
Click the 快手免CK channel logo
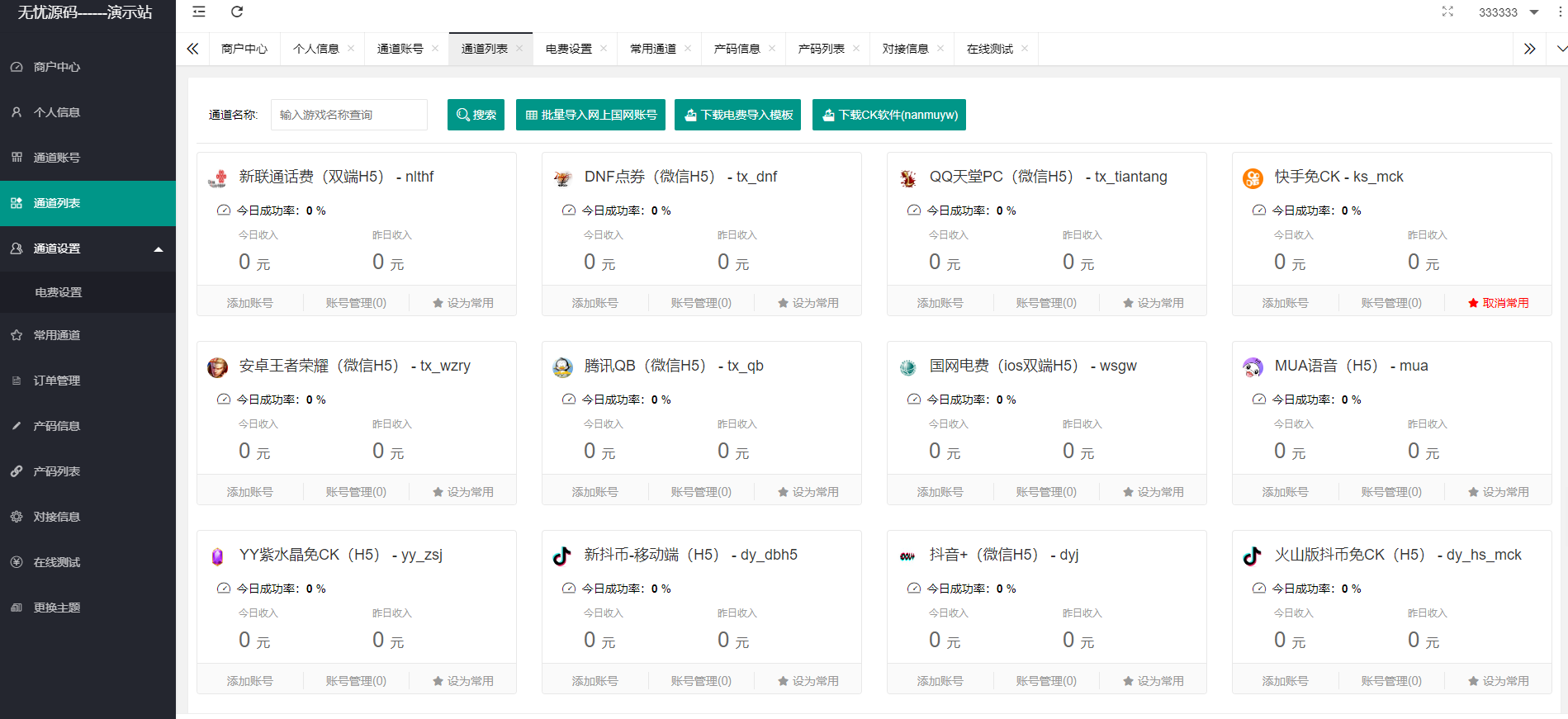point(1253,177)
